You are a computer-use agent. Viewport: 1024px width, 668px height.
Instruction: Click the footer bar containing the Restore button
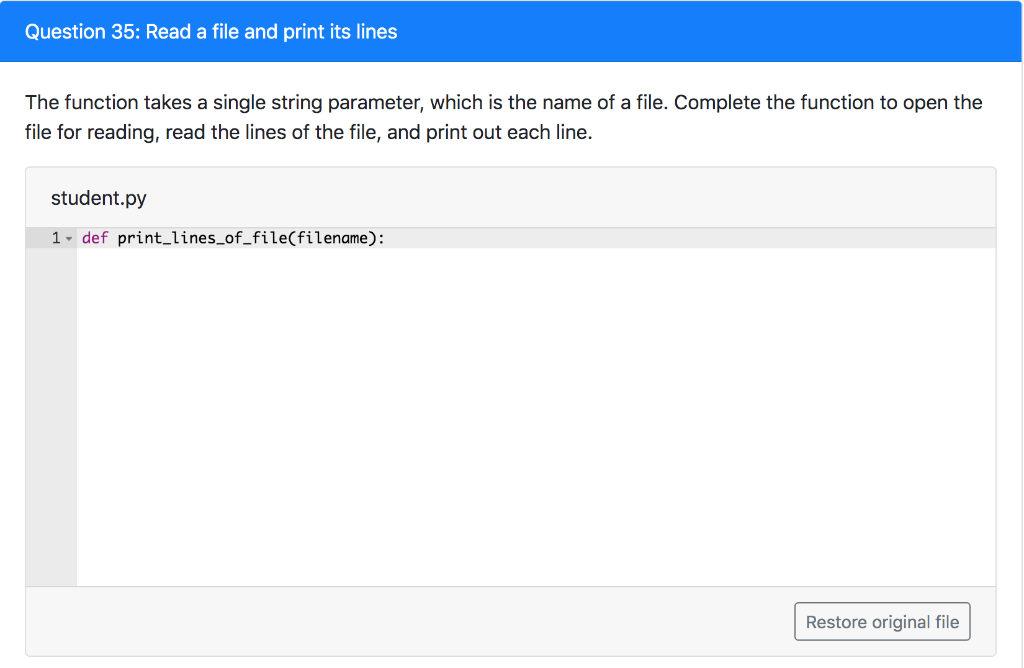pyautogui.click(x=400, y=621)
